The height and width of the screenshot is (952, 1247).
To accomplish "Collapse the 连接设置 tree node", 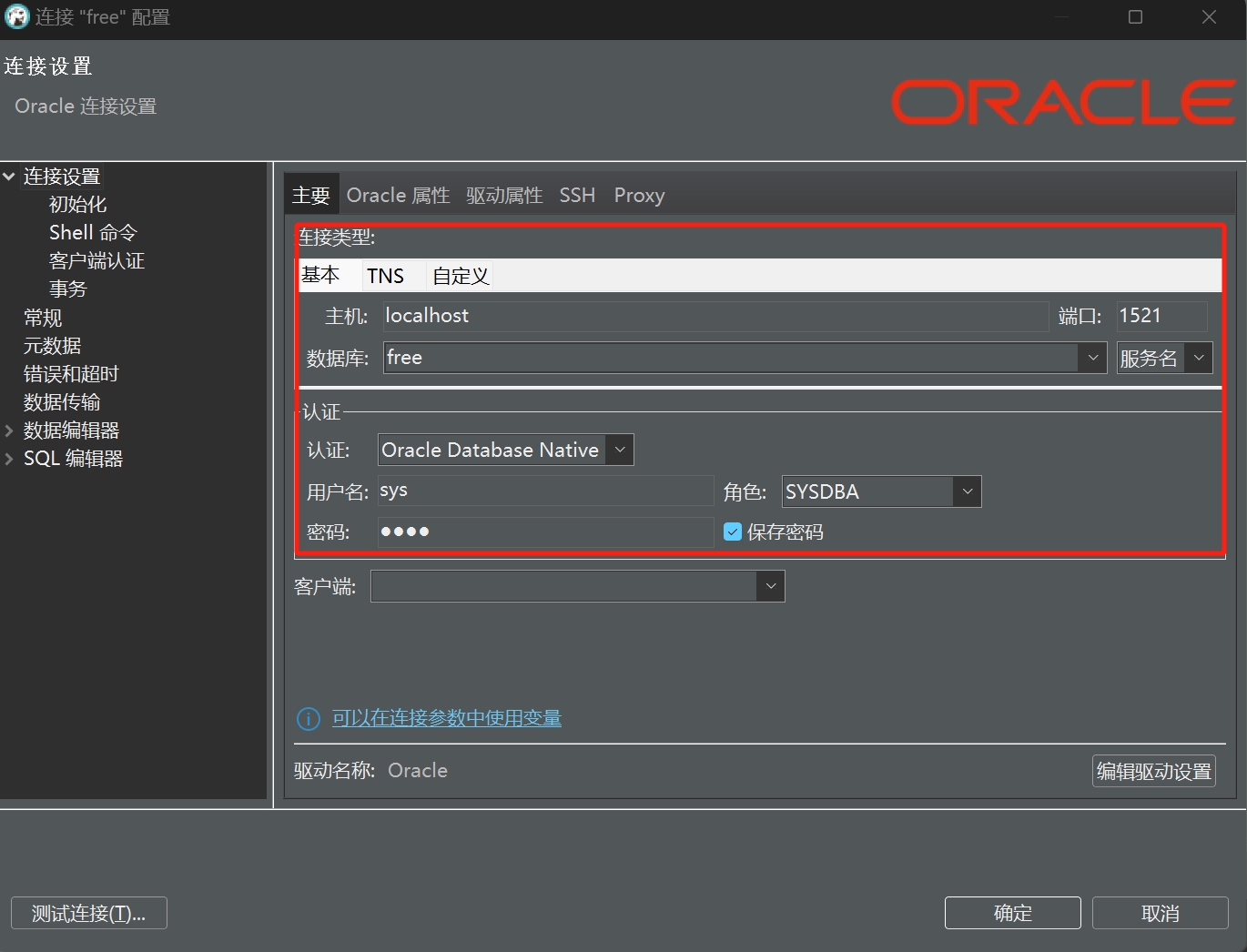I will [x=9, y=176].
